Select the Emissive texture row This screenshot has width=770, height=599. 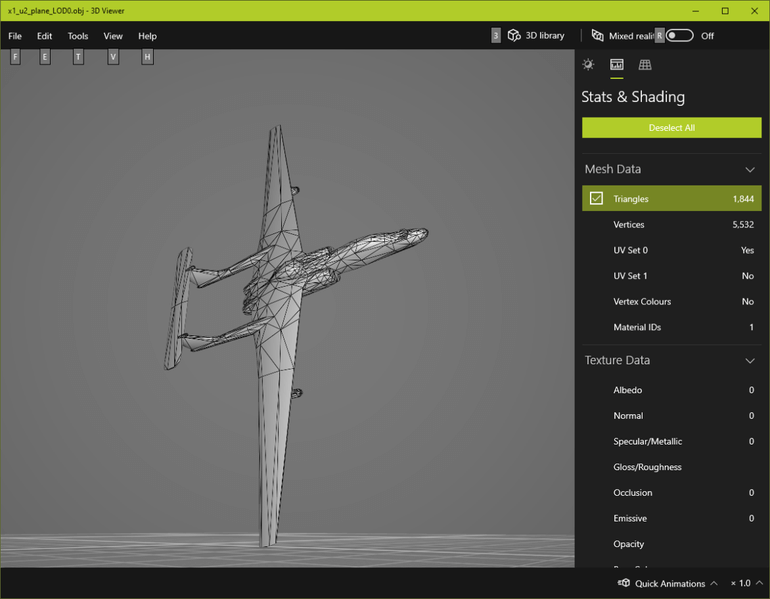tap(672, 518)
